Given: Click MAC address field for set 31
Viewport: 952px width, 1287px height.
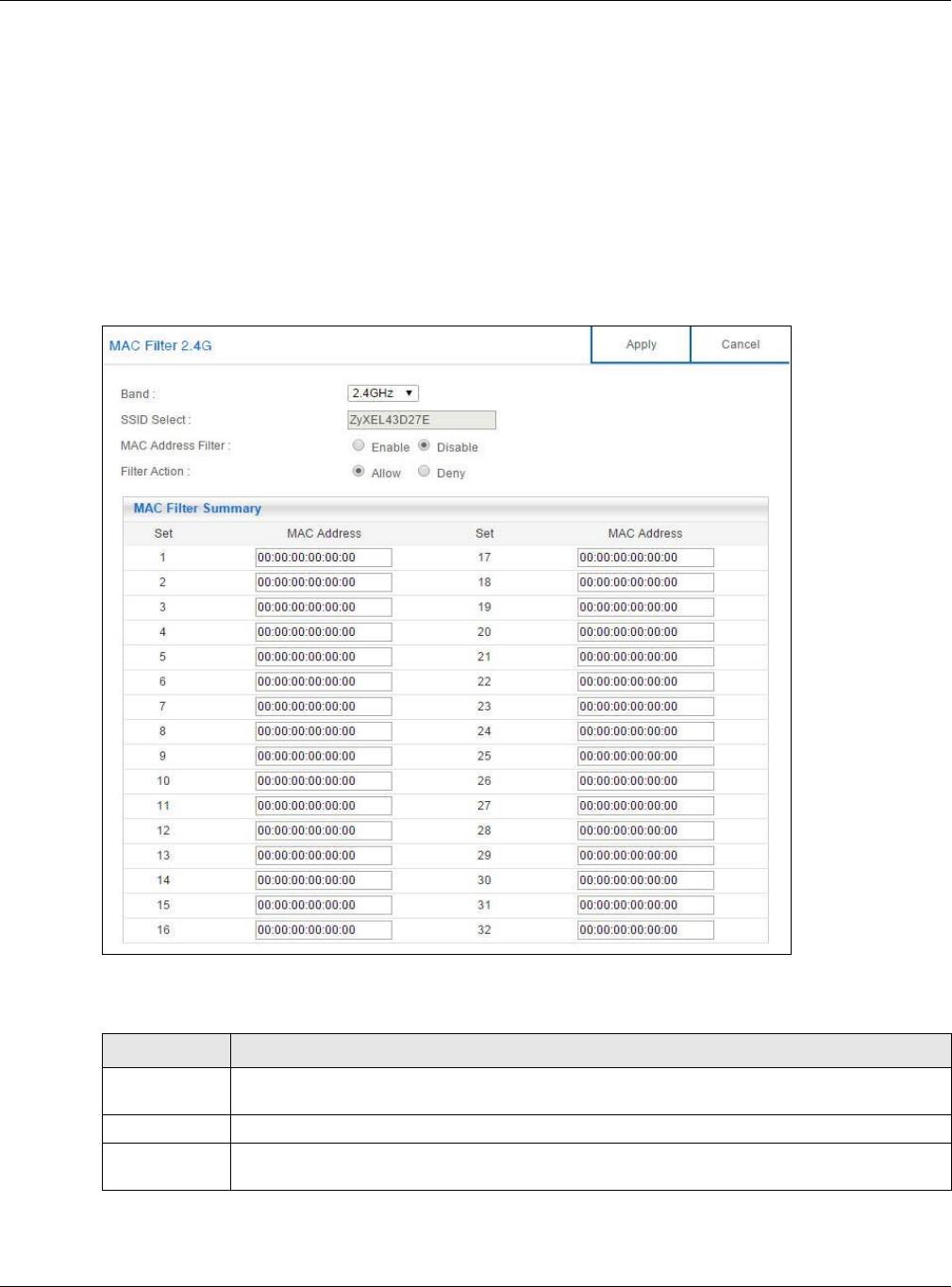Looking at the screenshot, I should coord(645,905).
